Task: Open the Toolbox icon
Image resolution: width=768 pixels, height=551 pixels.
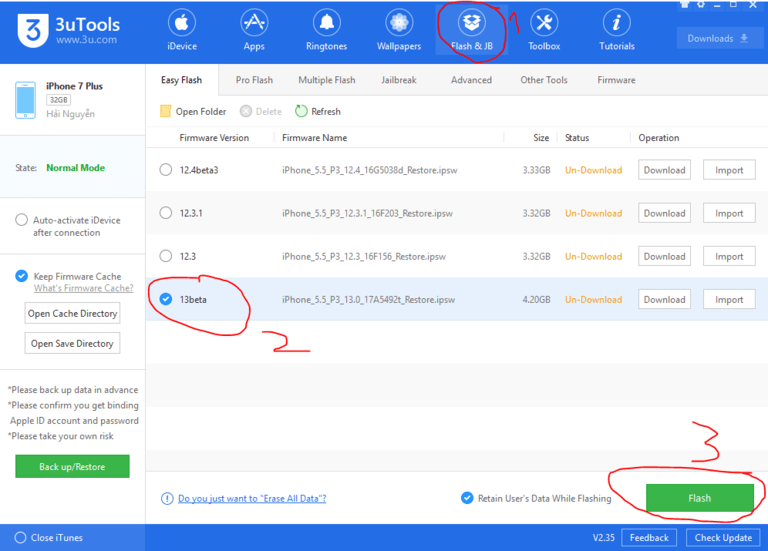Action: point(544,24)
